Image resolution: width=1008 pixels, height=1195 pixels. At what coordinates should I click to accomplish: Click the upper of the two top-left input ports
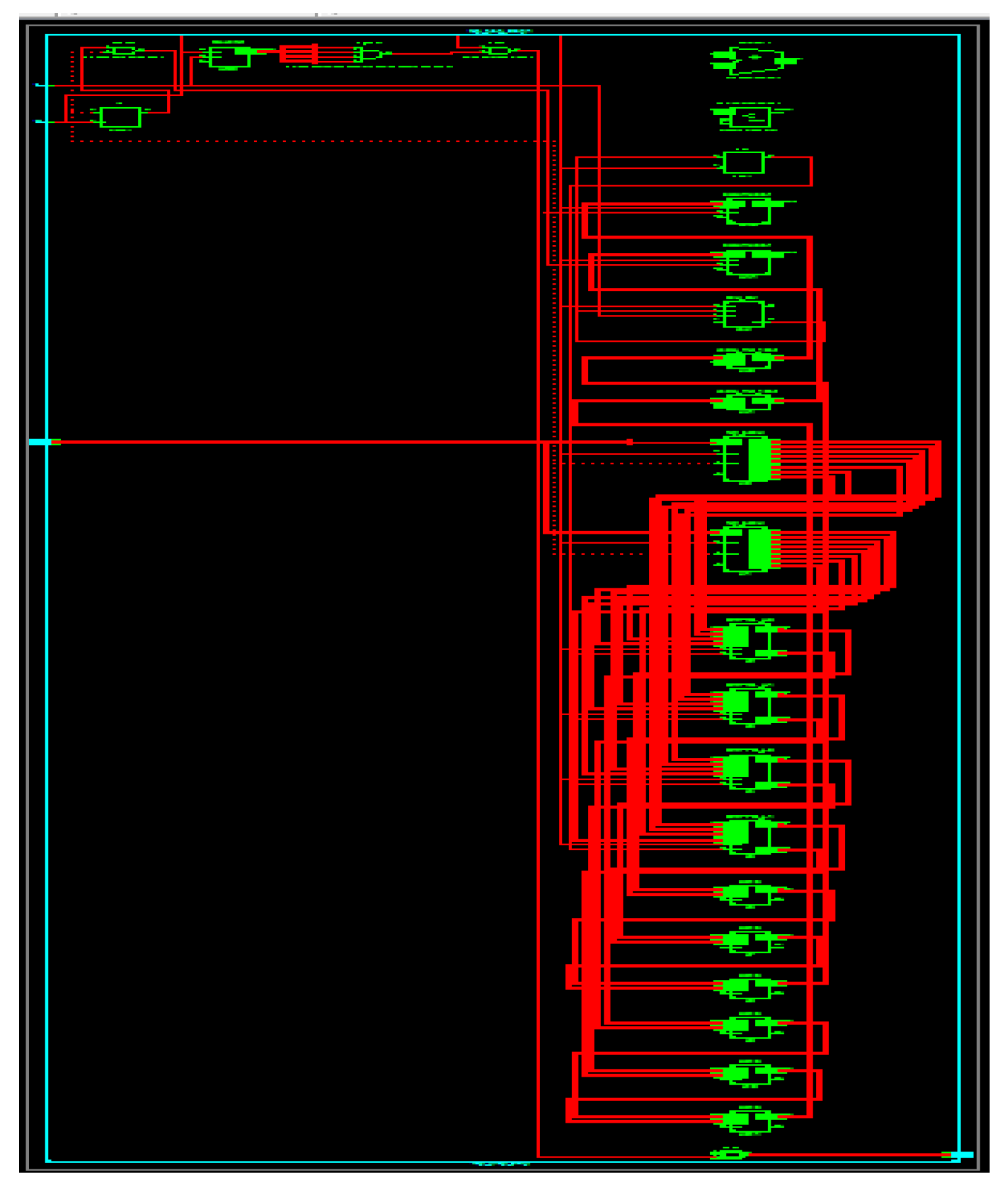41,85
